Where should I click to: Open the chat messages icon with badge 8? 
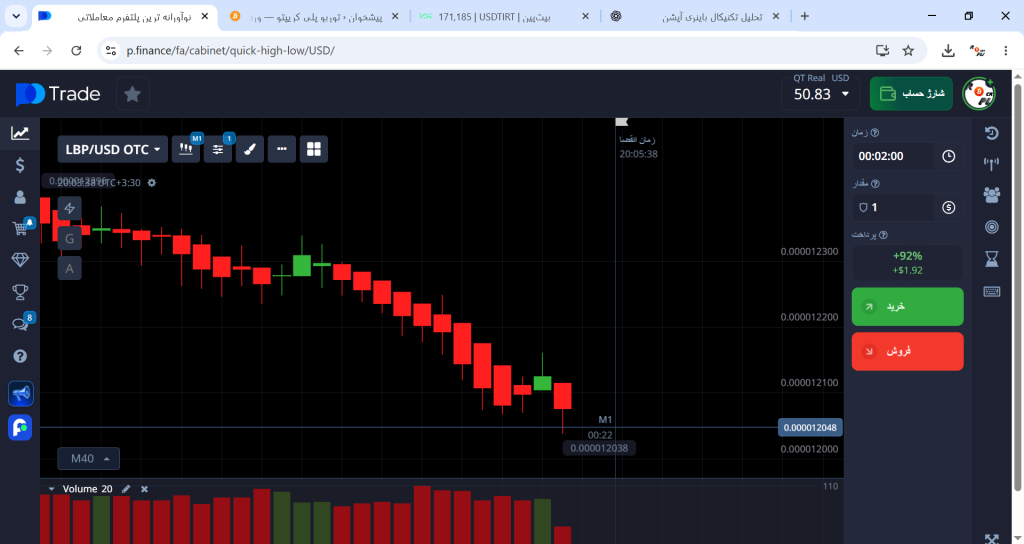[x=21, y=323]
